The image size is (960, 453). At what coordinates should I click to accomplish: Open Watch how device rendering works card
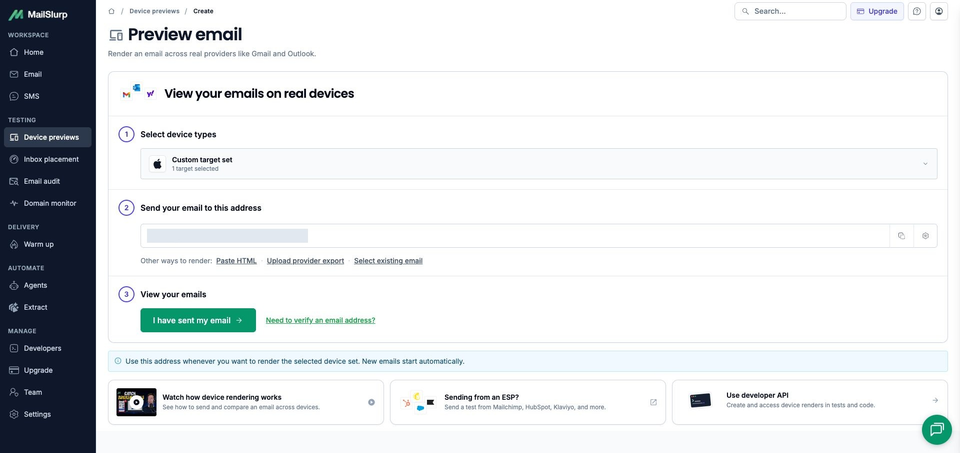(246, 402)
